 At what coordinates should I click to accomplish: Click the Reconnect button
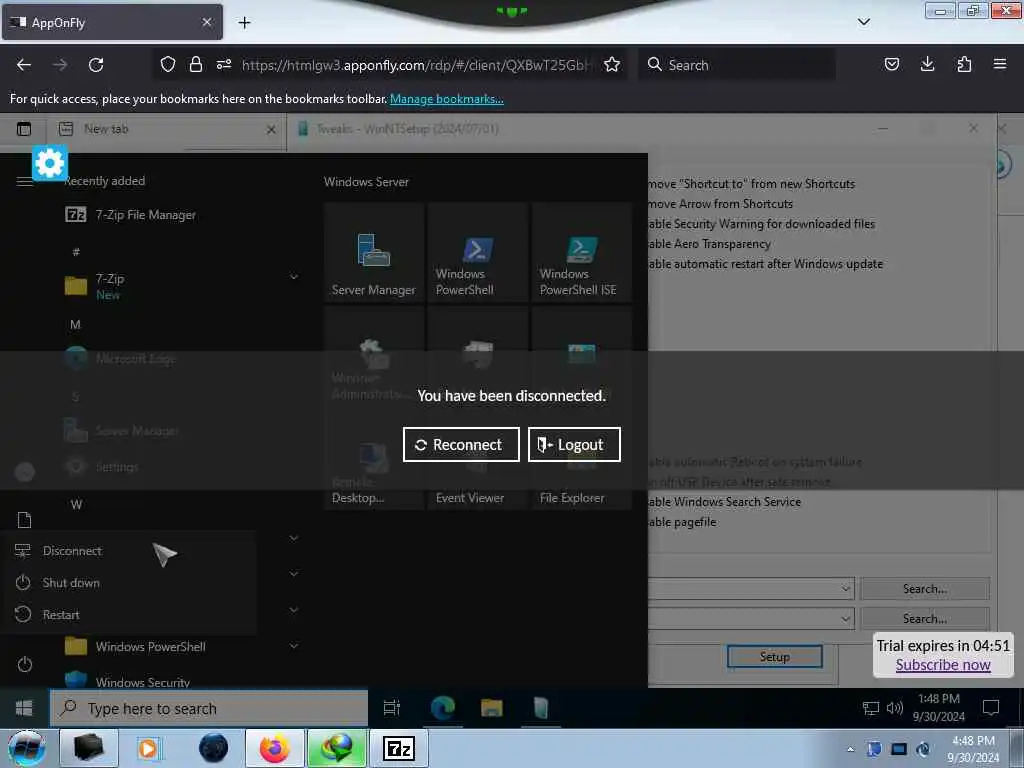[461, 445]
